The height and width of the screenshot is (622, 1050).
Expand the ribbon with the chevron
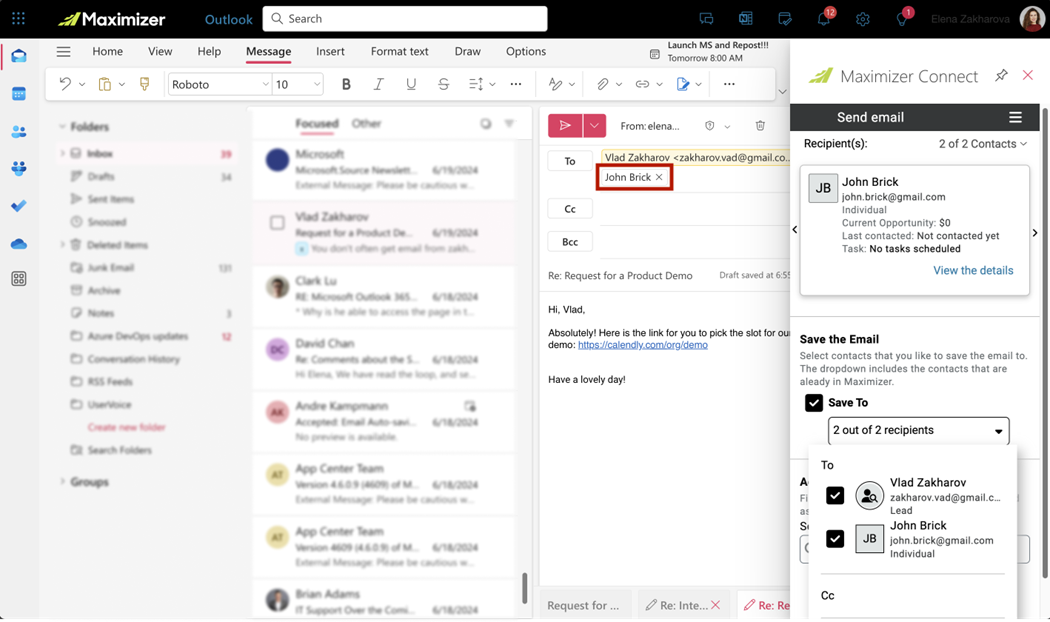pyautogui.click(x=781, y=91)
